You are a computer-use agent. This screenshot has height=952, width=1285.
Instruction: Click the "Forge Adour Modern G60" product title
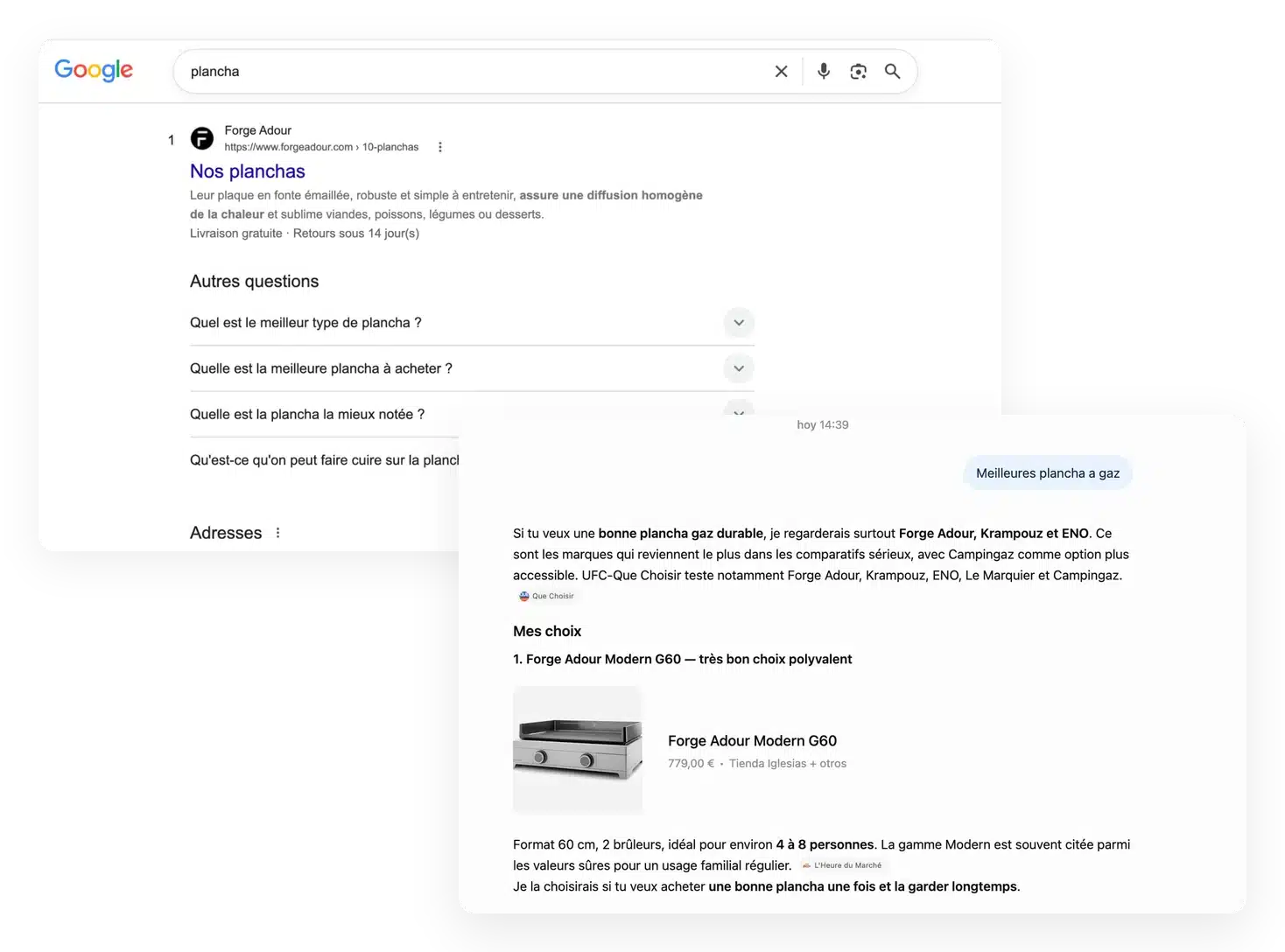[x=752, y=740]
